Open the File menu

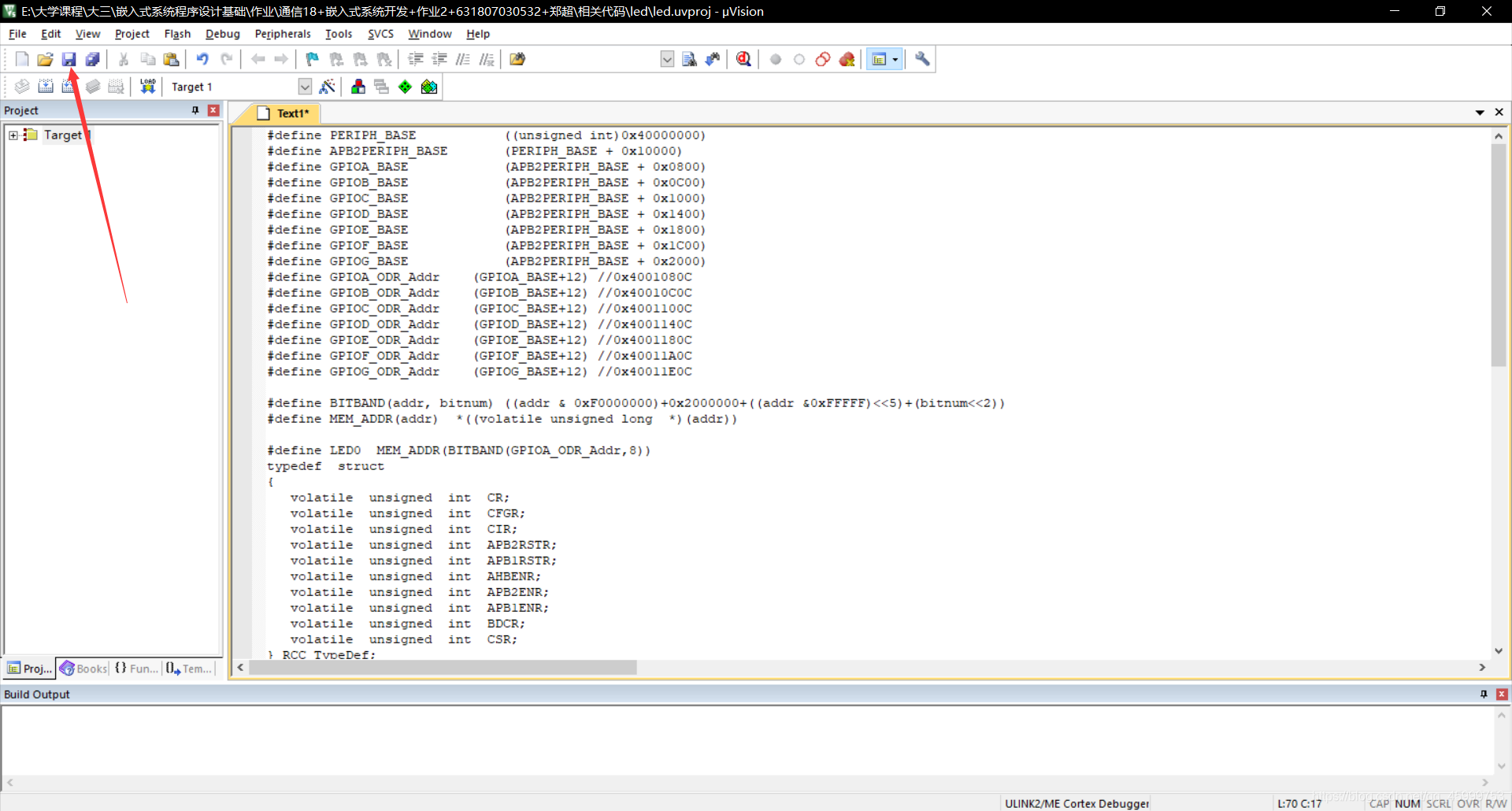[x=17, y=34]
